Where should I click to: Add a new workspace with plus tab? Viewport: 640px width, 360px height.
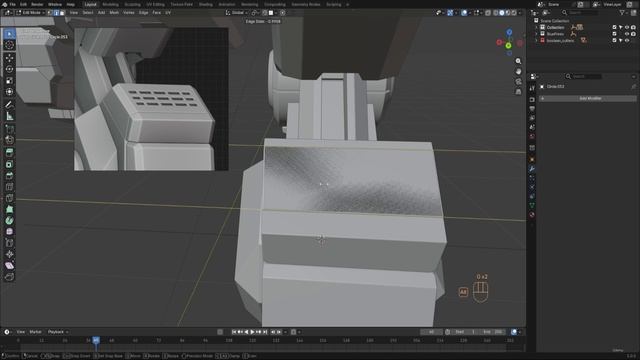[x=347, y=4]
